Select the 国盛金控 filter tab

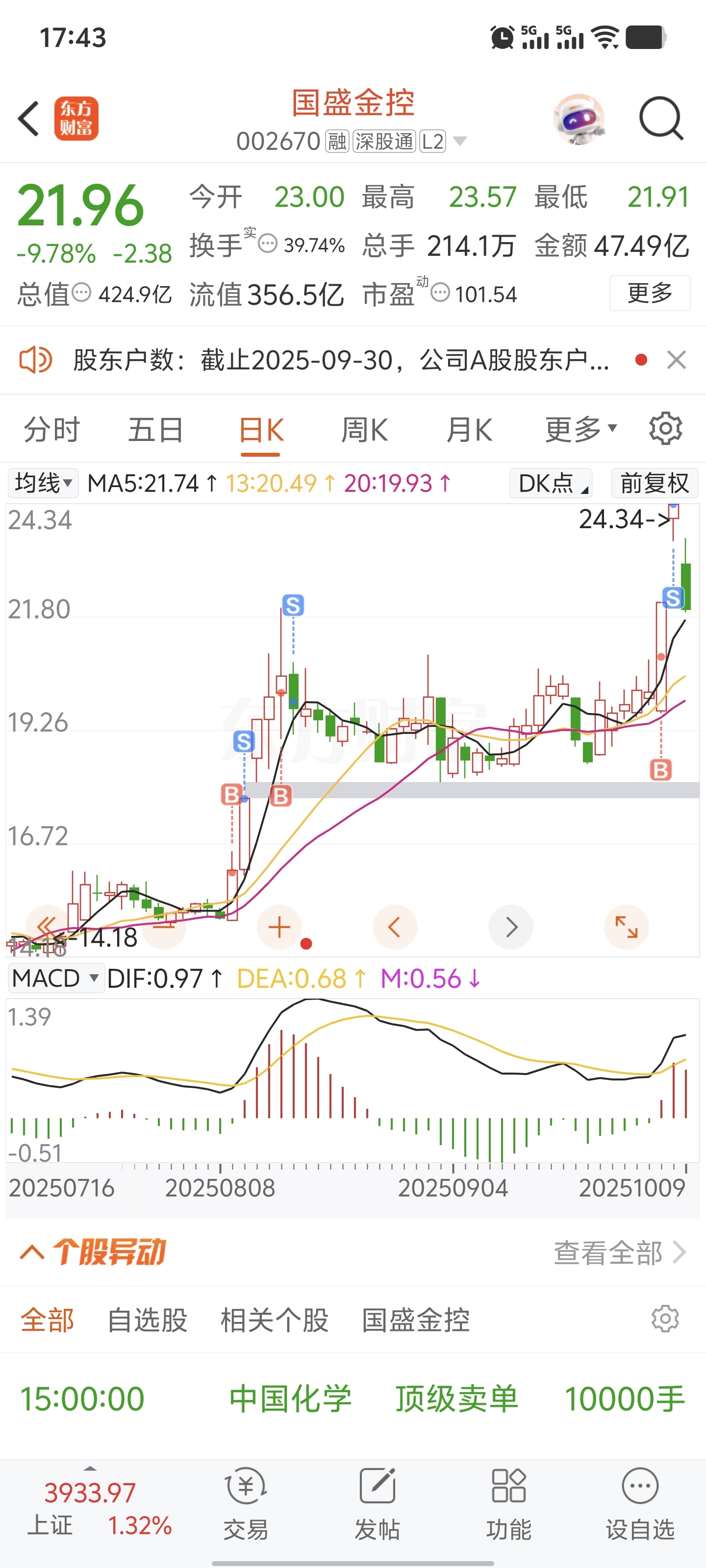(416, 1320)
